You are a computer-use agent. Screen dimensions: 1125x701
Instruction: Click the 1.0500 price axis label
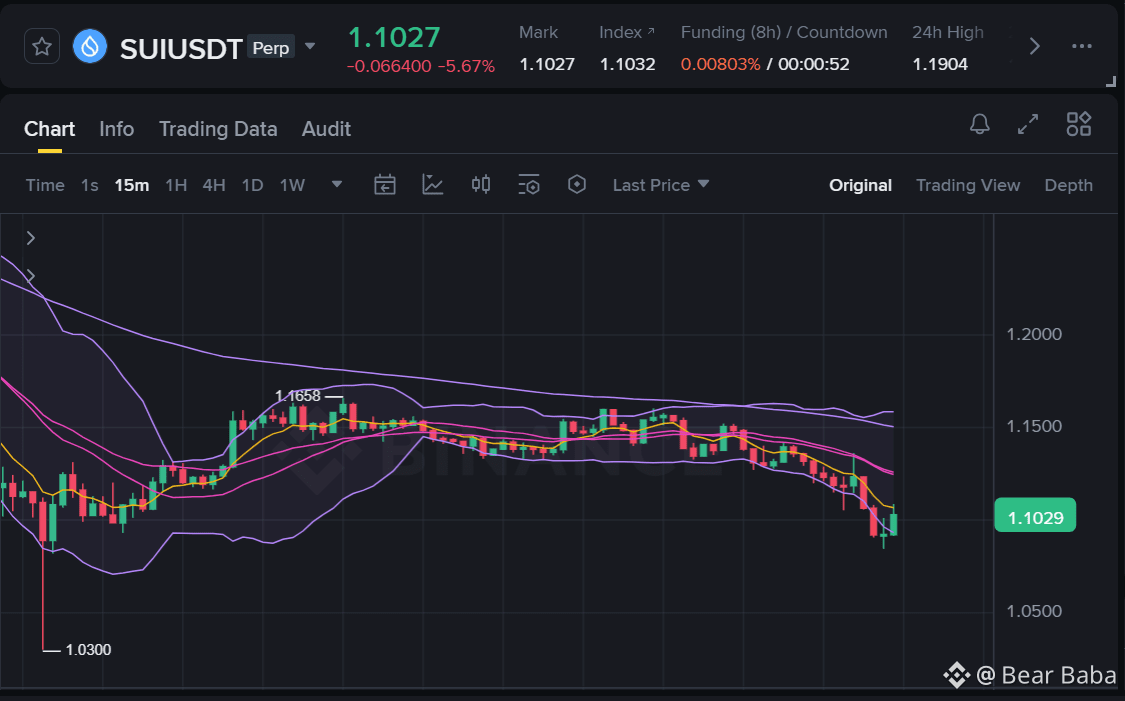(x=1034, y=611)
